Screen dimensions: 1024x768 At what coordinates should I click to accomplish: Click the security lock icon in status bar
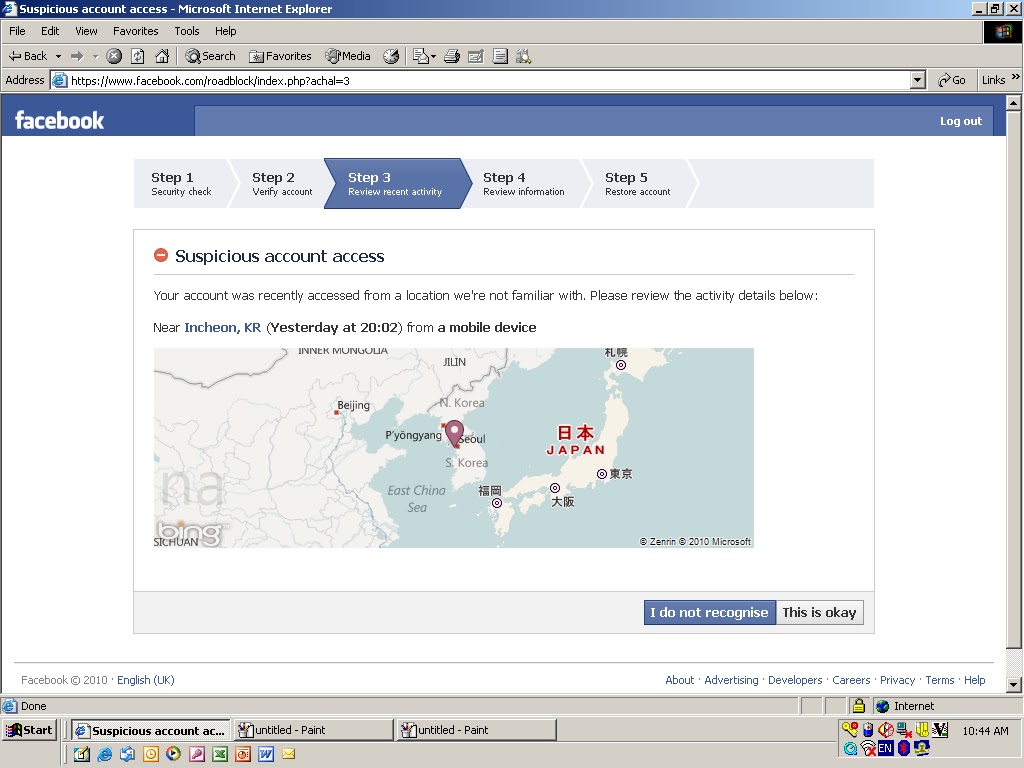coord(859,706)
